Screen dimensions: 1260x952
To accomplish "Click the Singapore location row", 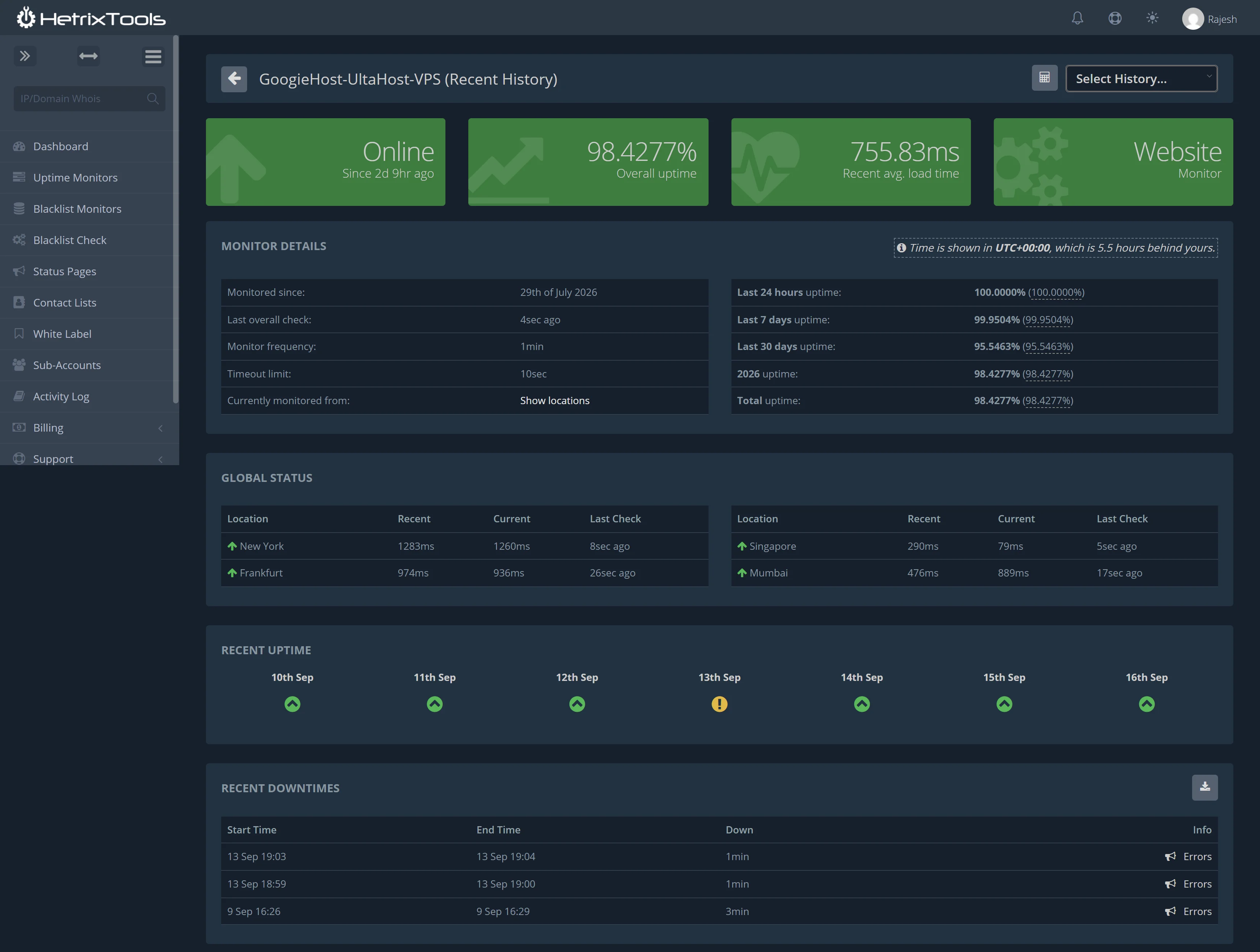I will point(975,546).
